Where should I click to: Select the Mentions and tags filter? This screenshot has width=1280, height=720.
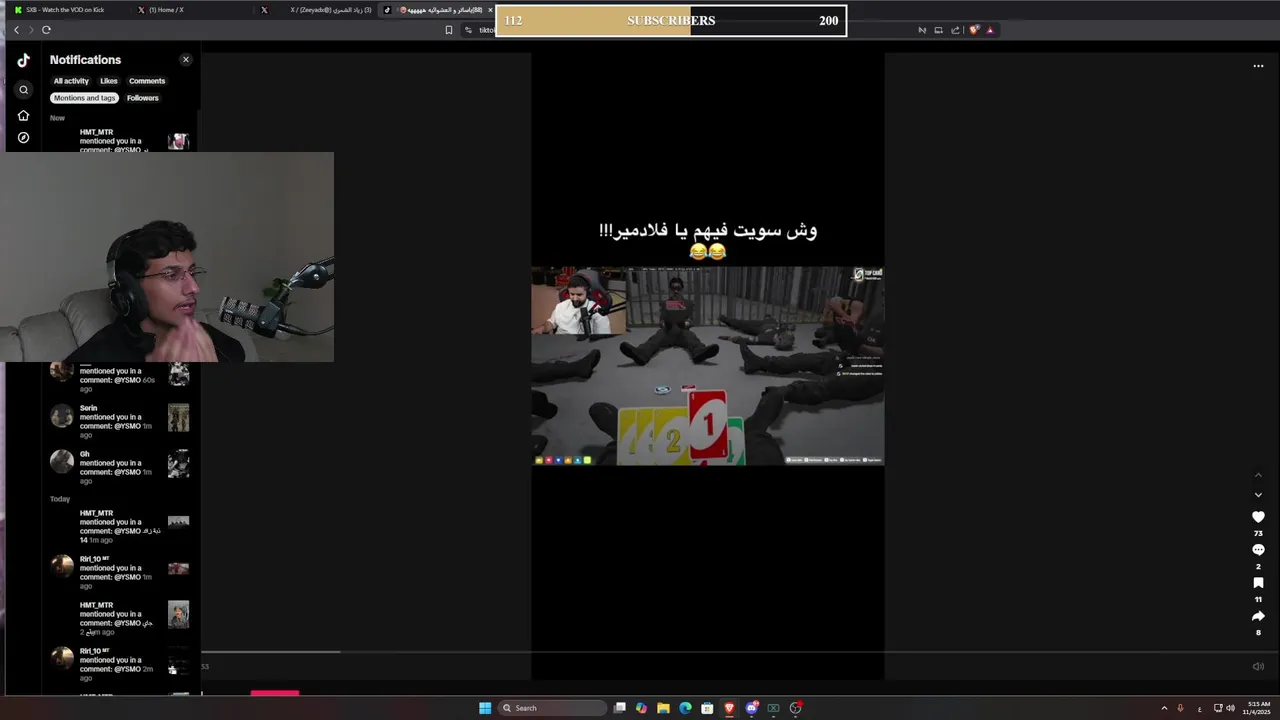[84, 98]
